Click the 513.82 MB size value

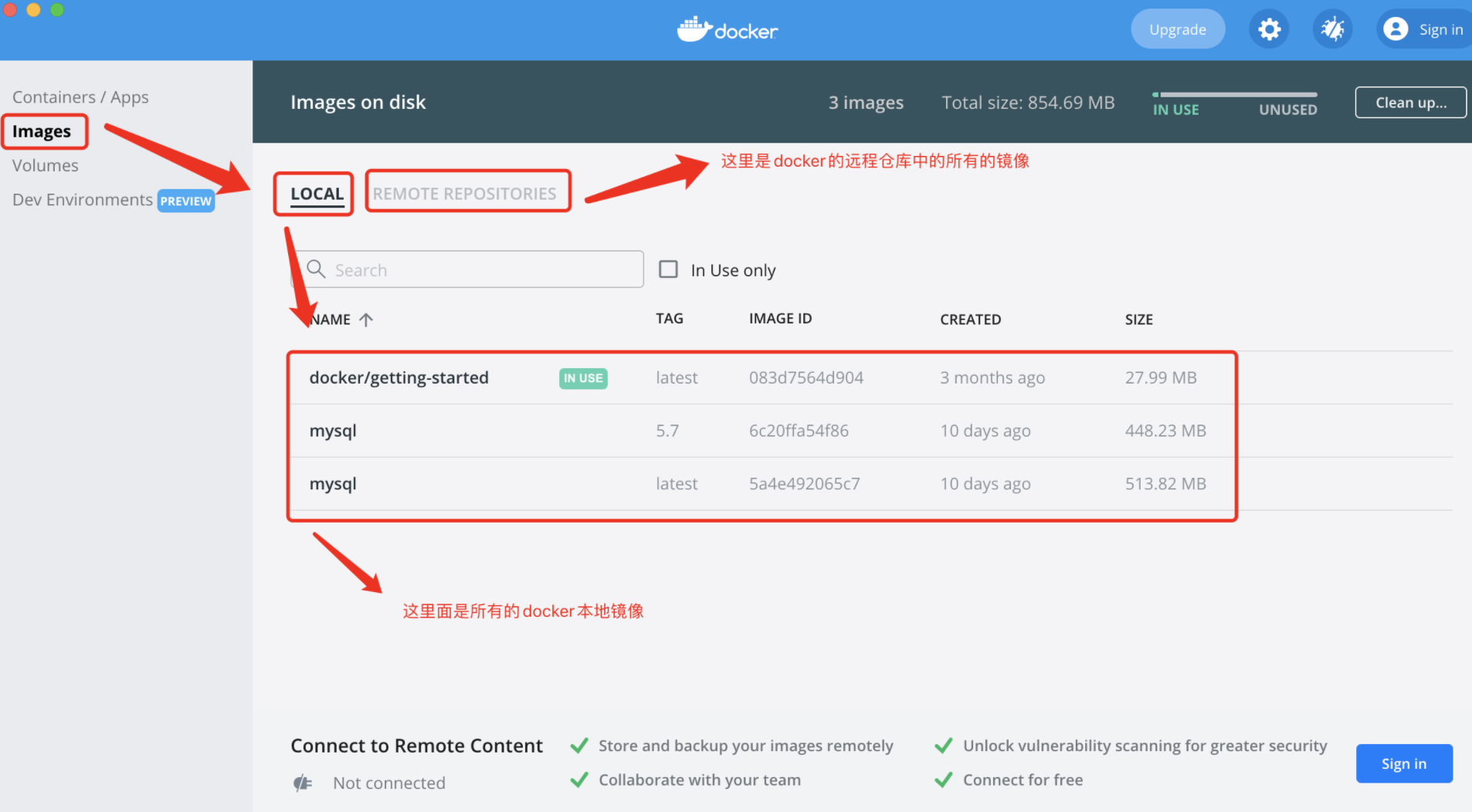click(x=1165, y=484)
